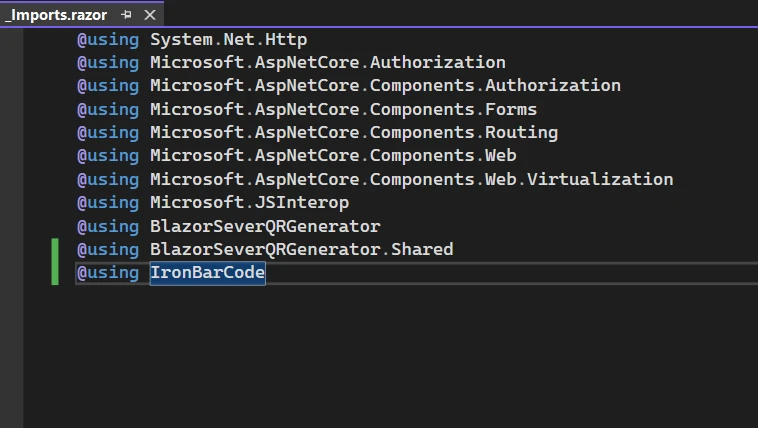Screen dimensions: 758x428
Task: Click @using keyword before Microsoft.JSInterop
Action: pos(108,203)
